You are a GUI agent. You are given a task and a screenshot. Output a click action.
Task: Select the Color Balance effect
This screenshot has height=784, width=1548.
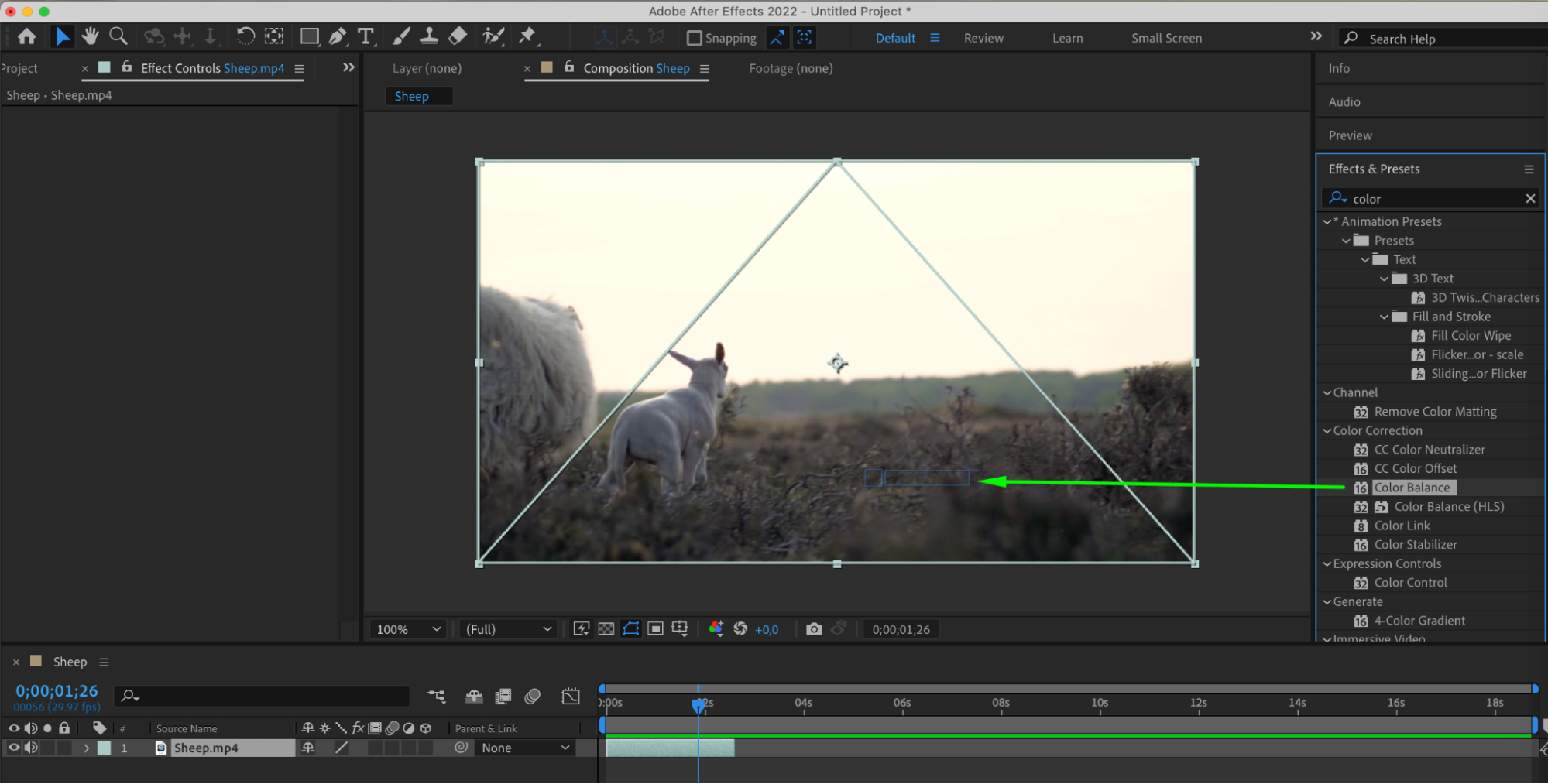[1412, 488]
